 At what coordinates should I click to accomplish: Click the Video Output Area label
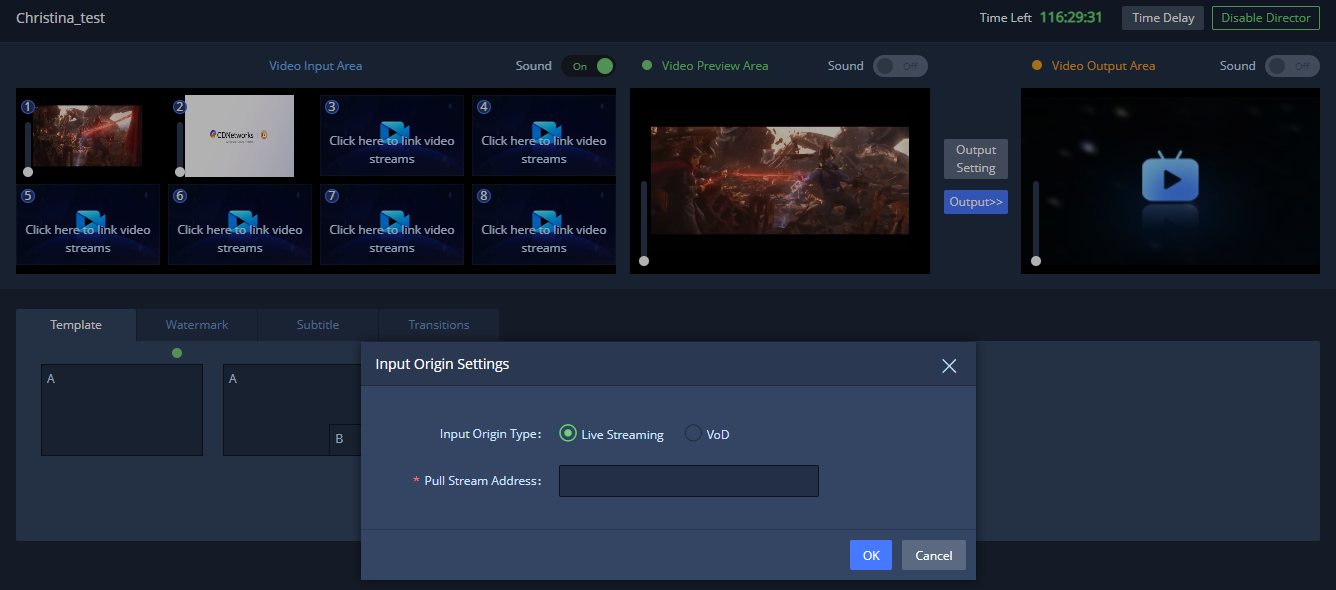[x=1104, y=66]
